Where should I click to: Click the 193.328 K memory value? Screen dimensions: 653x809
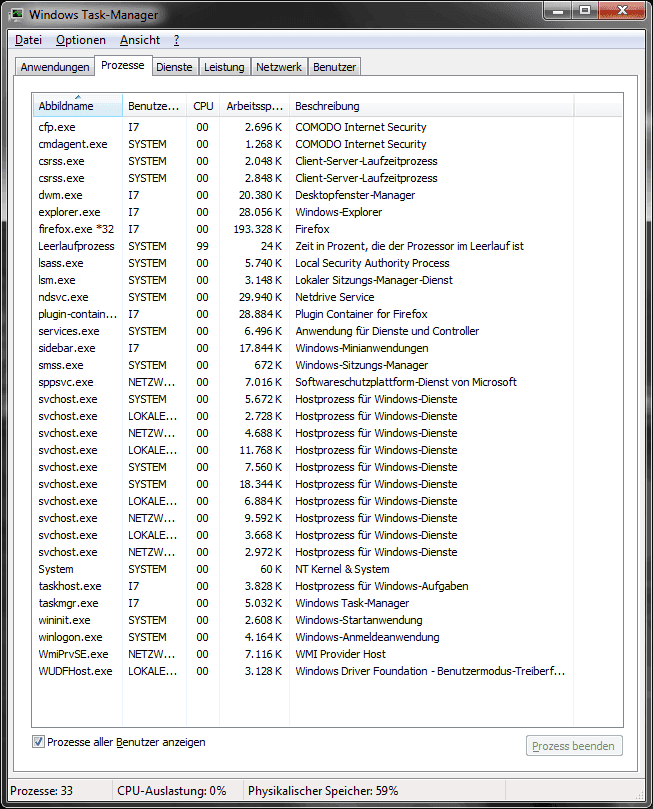coord(257,229)
